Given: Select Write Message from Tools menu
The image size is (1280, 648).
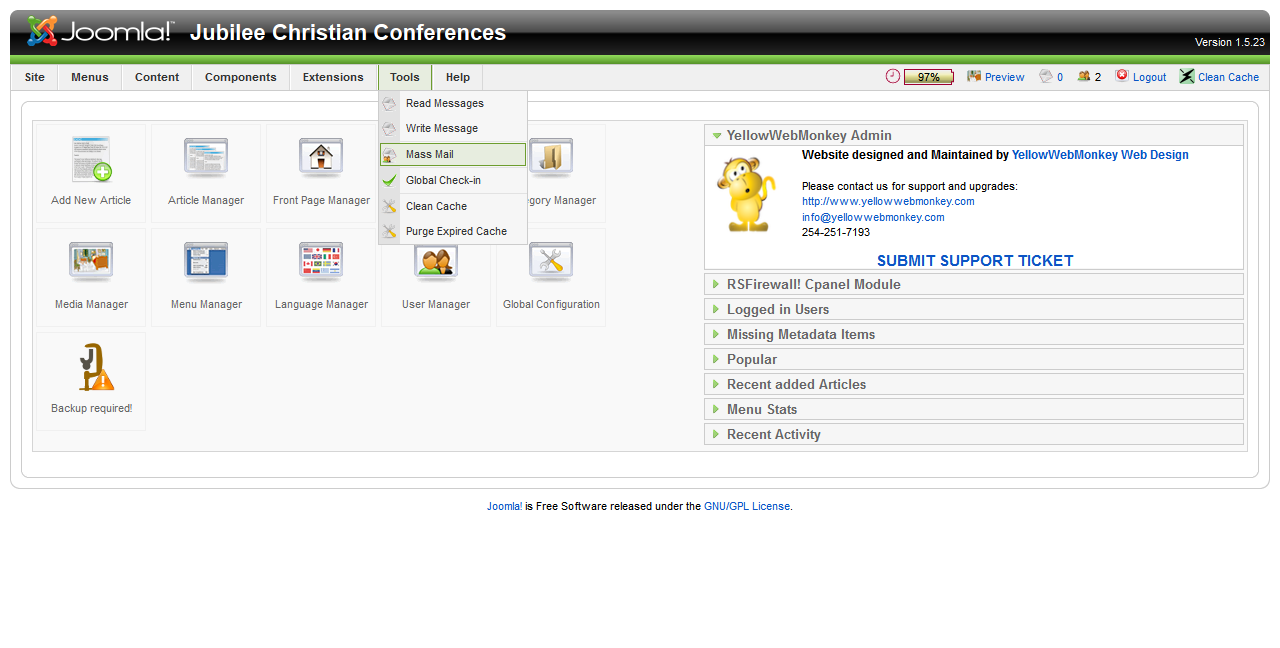Looking at the screenshot, I should pyautogui.click(x=453, y=128).
